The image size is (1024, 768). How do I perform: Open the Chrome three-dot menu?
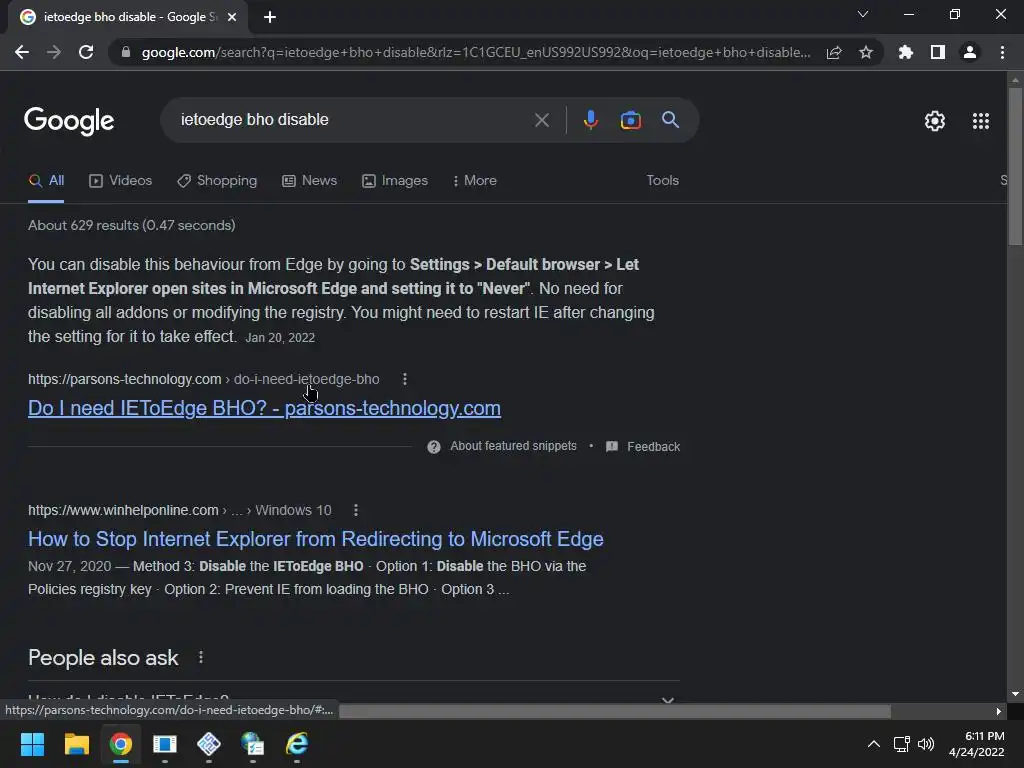coord(1002,52)
